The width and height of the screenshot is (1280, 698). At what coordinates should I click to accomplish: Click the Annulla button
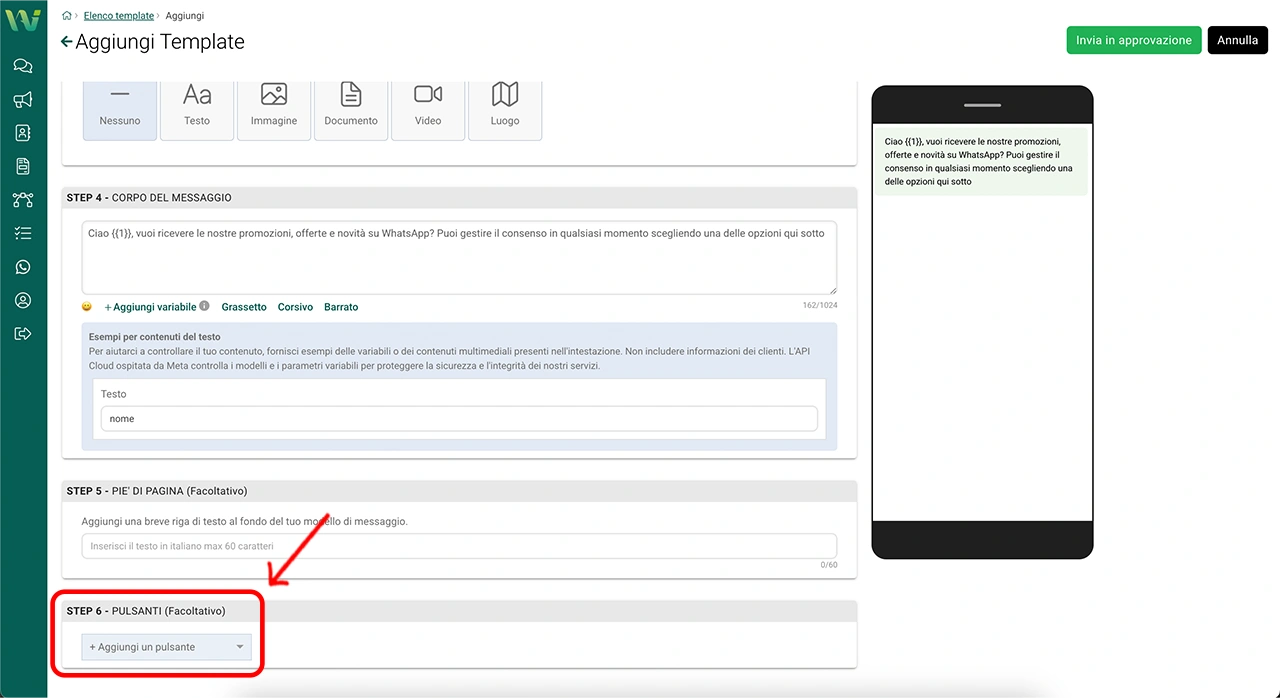pyautogui.click(x=1238, y=40)
